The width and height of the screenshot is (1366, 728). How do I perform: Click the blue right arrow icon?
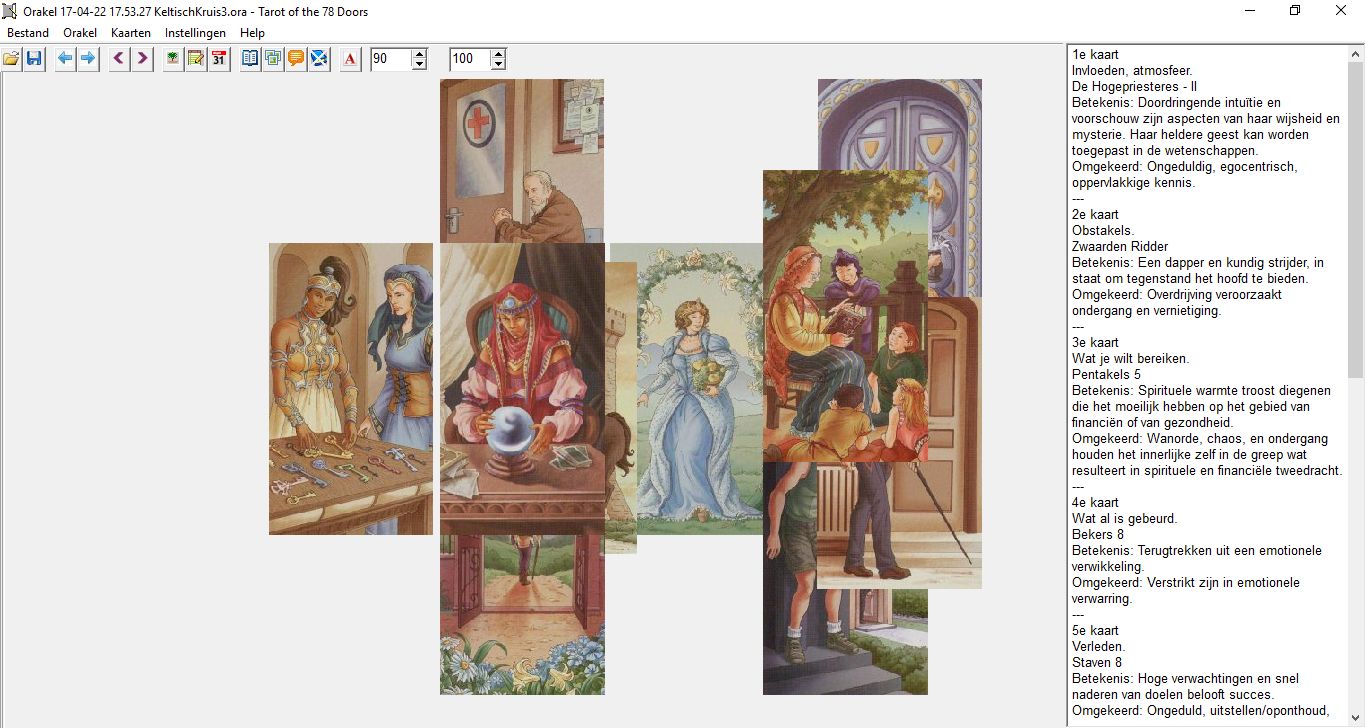[x=88, y=59]
